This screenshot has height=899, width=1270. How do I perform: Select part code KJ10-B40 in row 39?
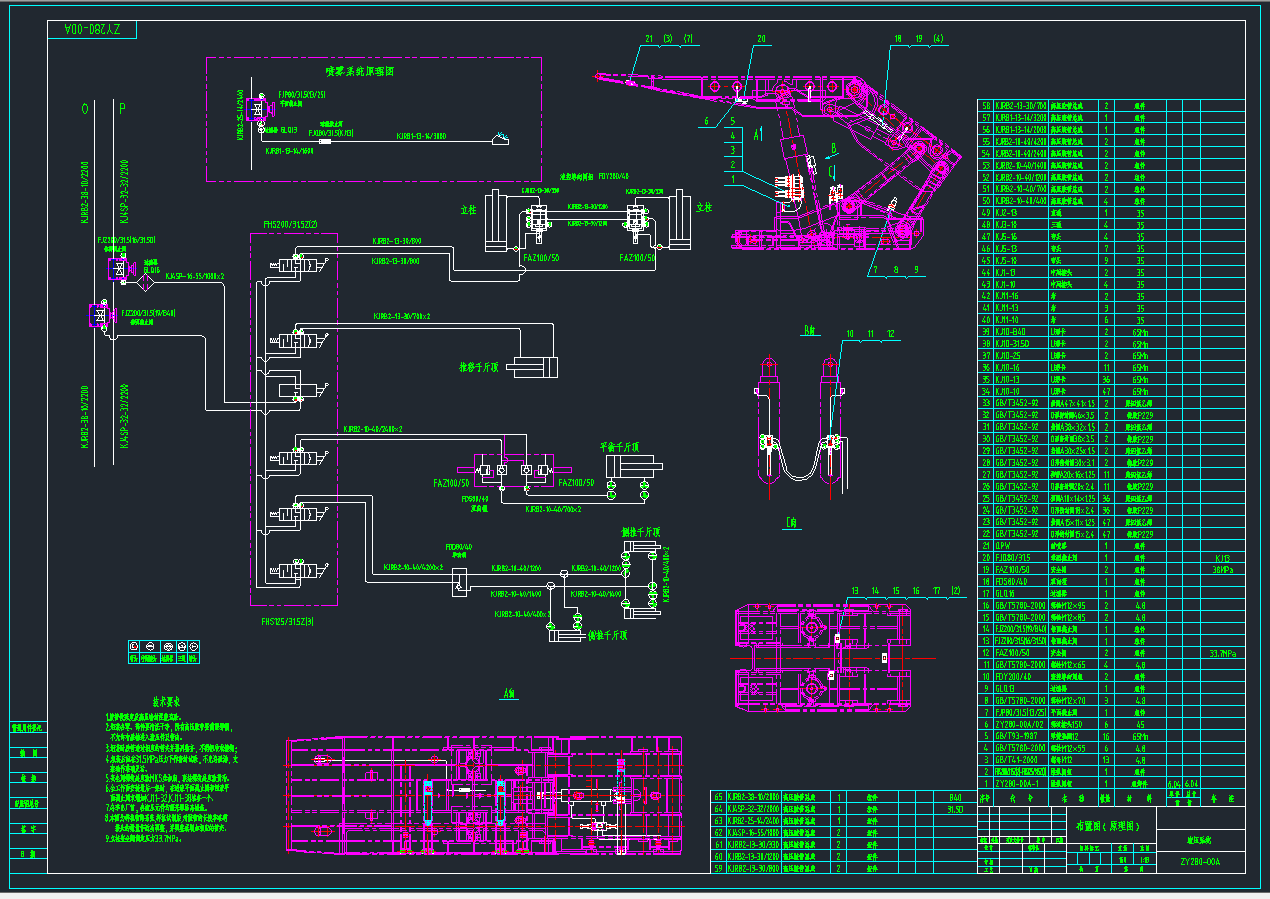(1011, 332)
